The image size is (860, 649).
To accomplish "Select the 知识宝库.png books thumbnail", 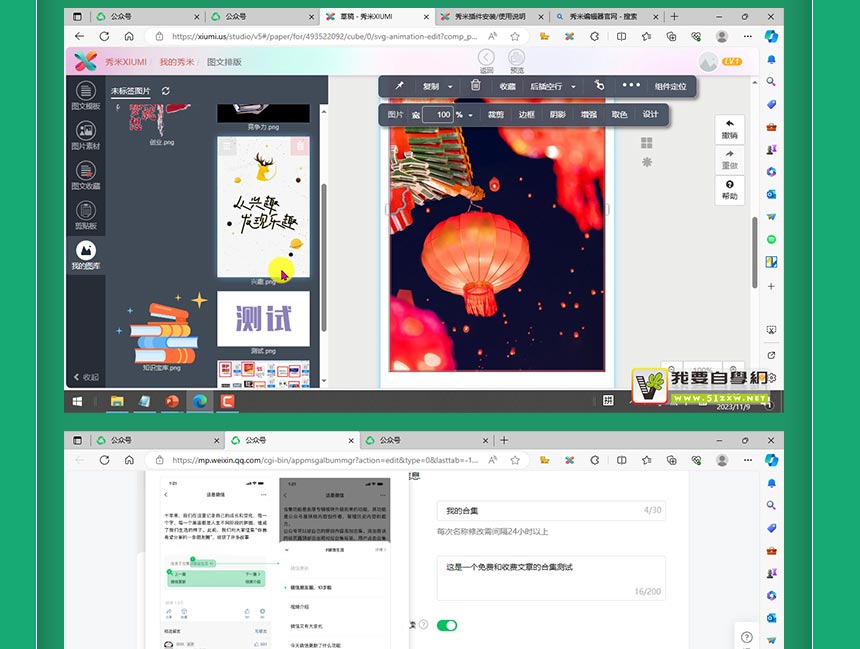I will (x=163, y=330).
